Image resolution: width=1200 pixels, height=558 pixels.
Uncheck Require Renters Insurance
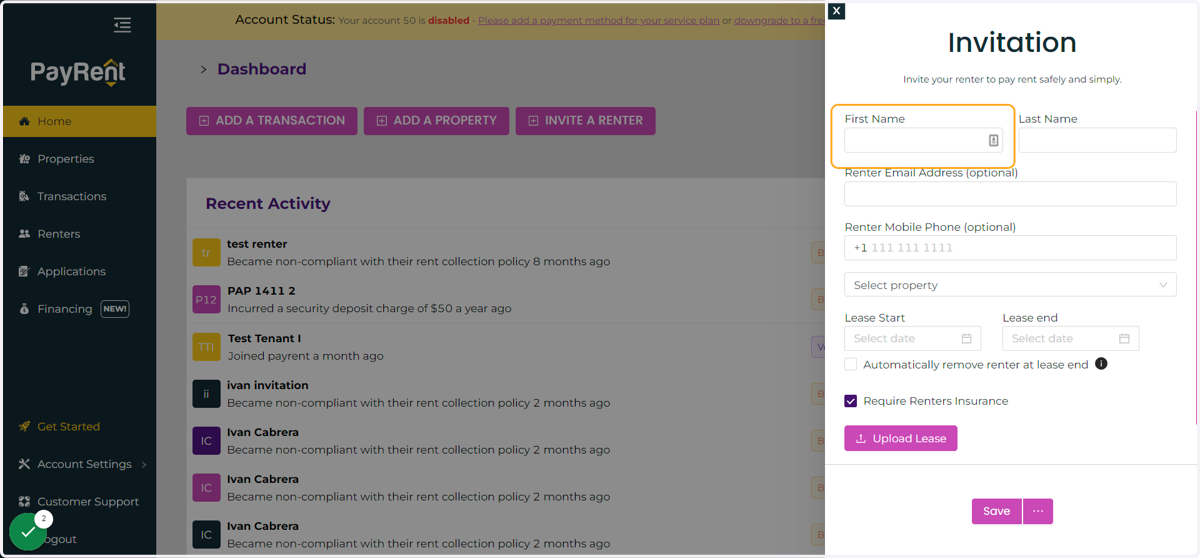click(x=851, y=401)
